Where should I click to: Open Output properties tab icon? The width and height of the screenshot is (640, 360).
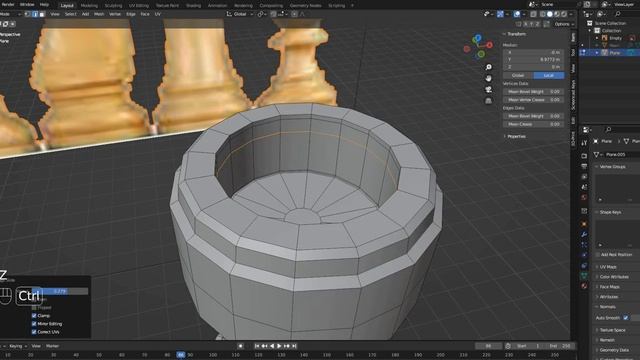[x=584, y=166]
